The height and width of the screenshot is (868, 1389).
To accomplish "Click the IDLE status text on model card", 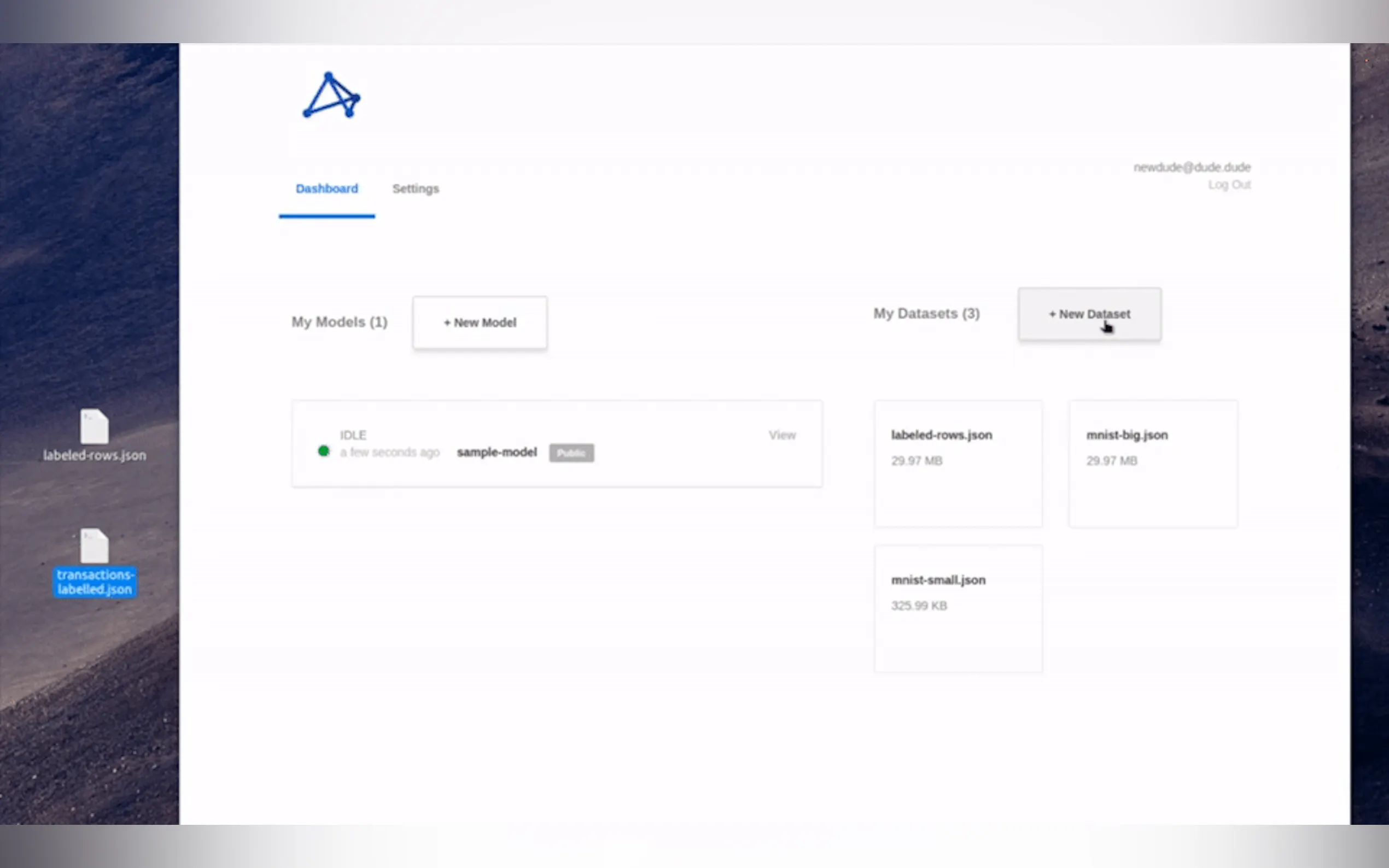I will (353, 435).
